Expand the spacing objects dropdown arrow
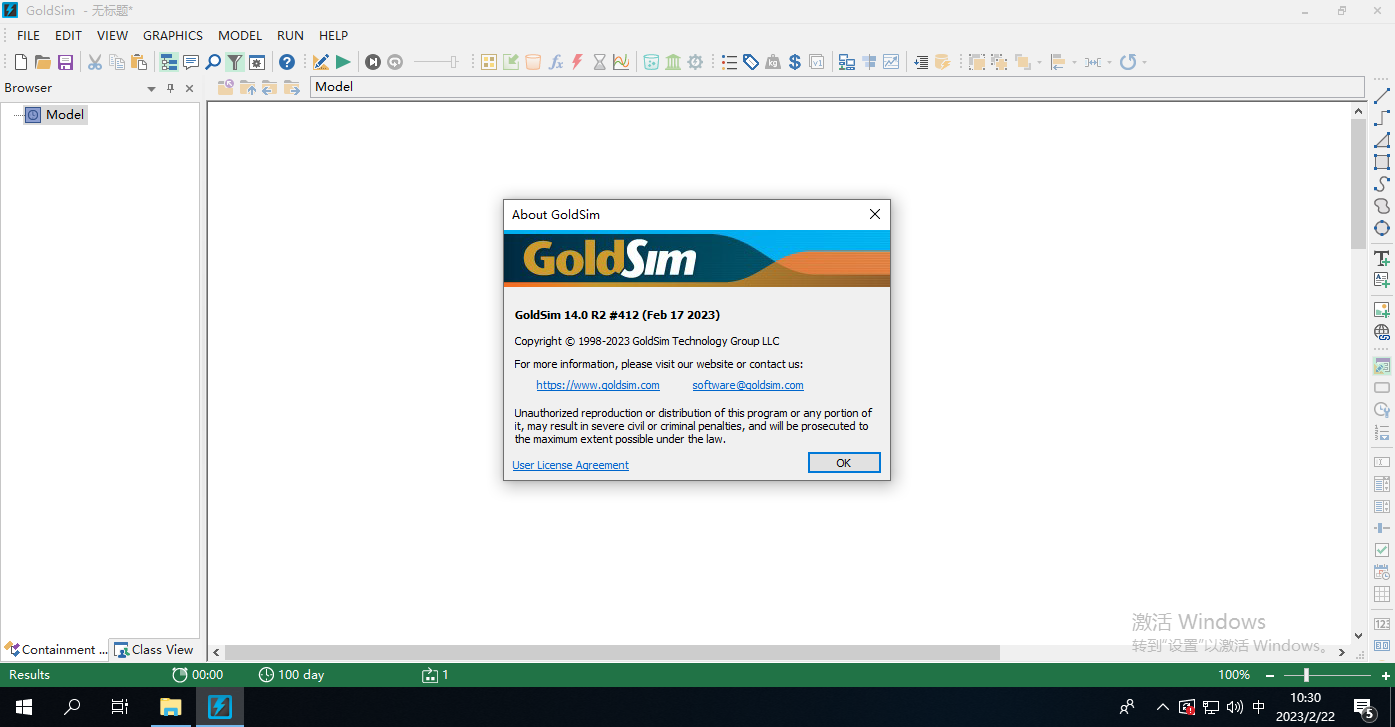This screenshot has width=1395, height=727. click(x=1110, y=62)
